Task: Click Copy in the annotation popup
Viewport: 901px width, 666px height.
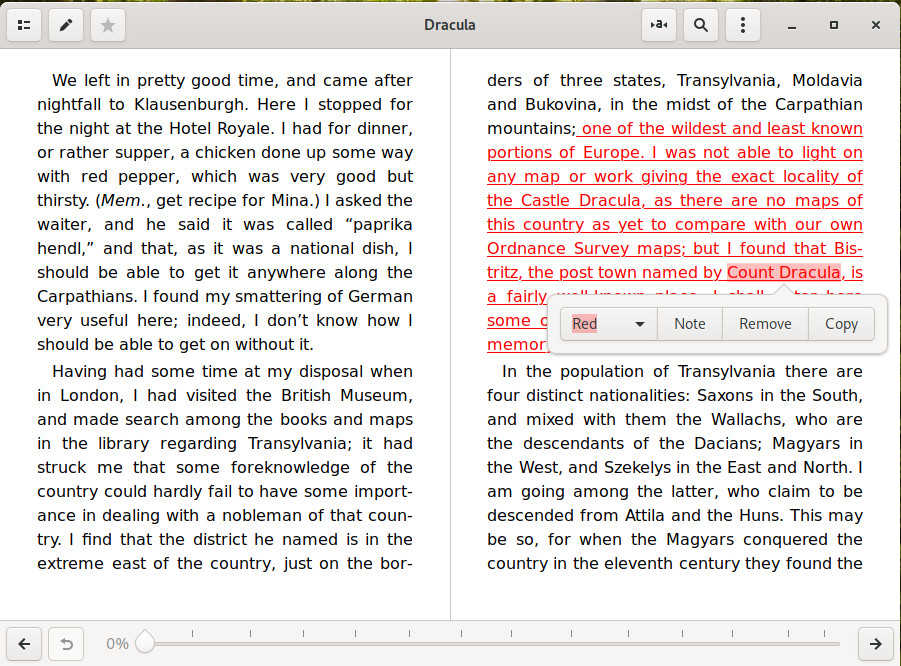Action: (x=841, y=324)
